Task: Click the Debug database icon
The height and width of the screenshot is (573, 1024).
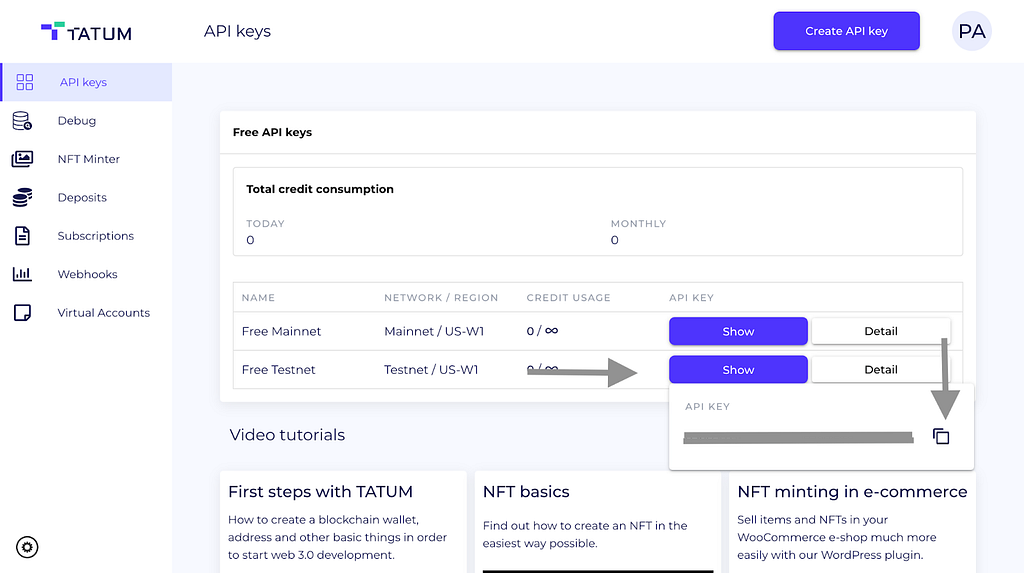Action: click(x=22, y=120)
